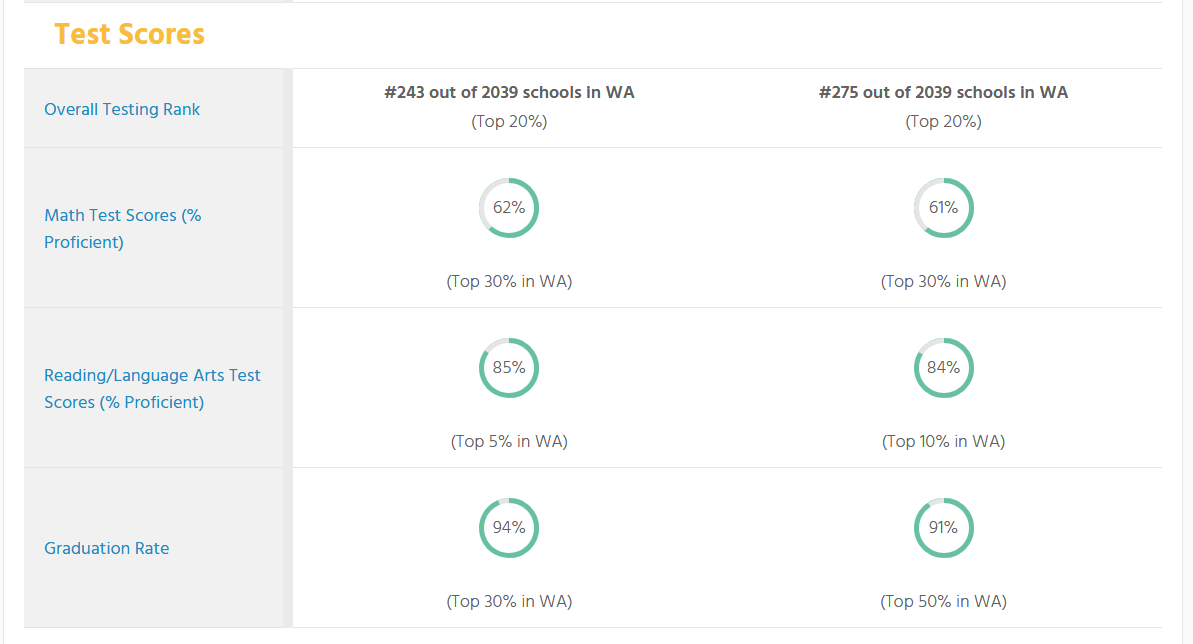Image resolution: width=1193 pixels, height=644 pixels.
Task: Click the 61% math proficiency circle
Action: [943, 208]
